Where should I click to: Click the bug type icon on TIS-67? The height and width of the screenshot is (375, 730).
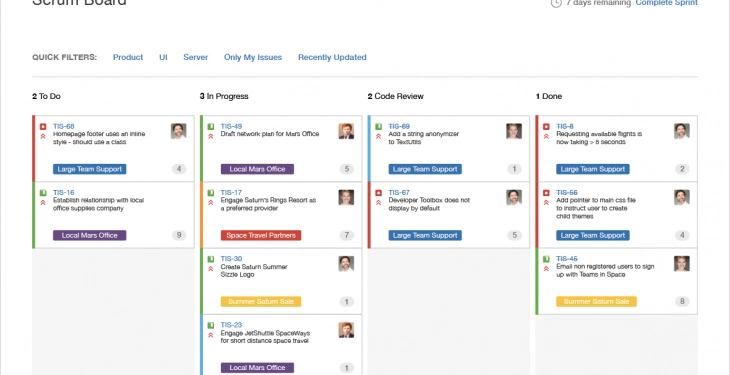[379, 193]
